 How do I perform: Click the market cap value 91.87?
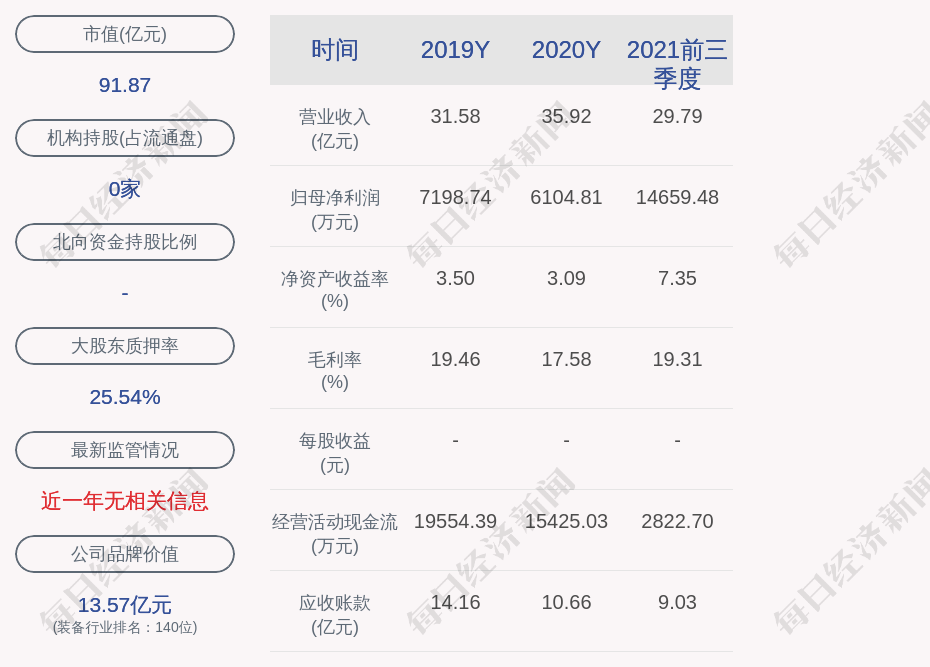tap(125, 85)
